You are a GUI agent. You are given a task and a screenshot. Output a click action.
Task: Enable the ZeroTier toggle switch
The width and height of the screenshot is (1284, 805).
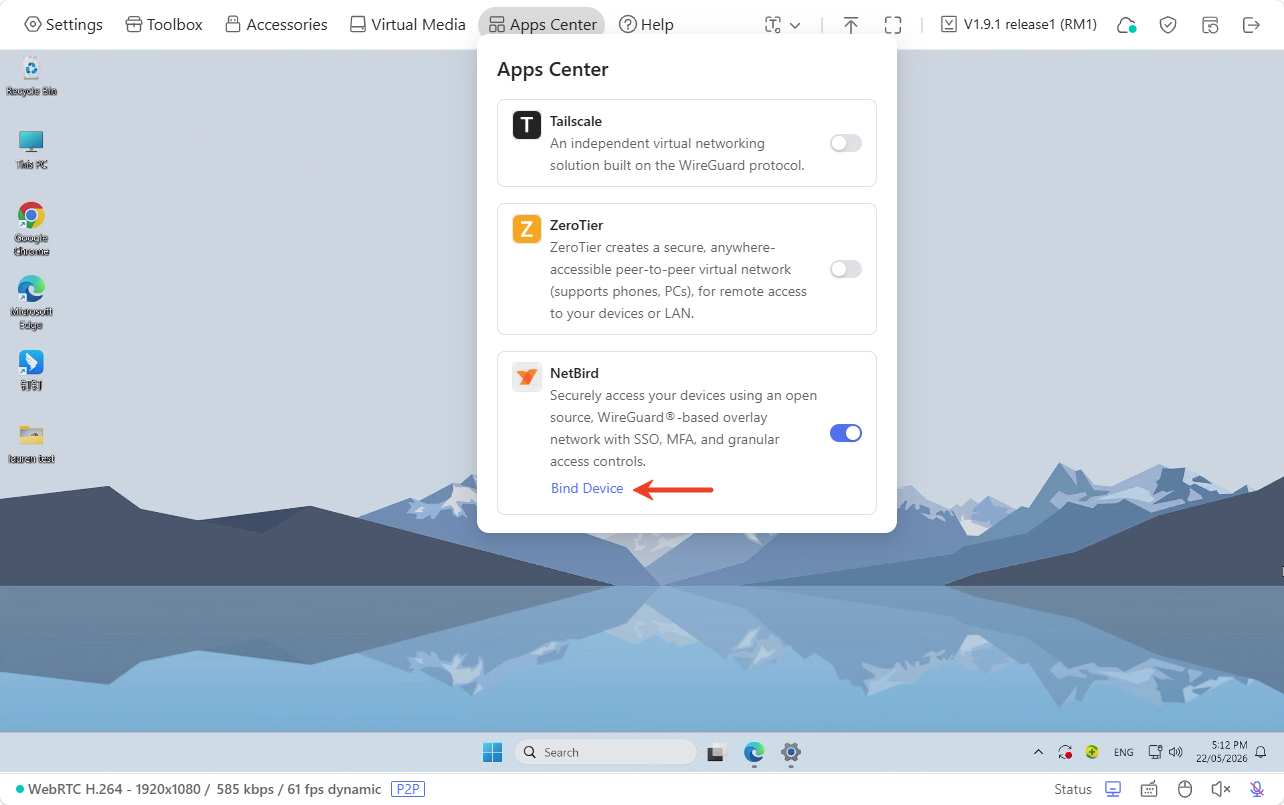click(x=846, y=269)
